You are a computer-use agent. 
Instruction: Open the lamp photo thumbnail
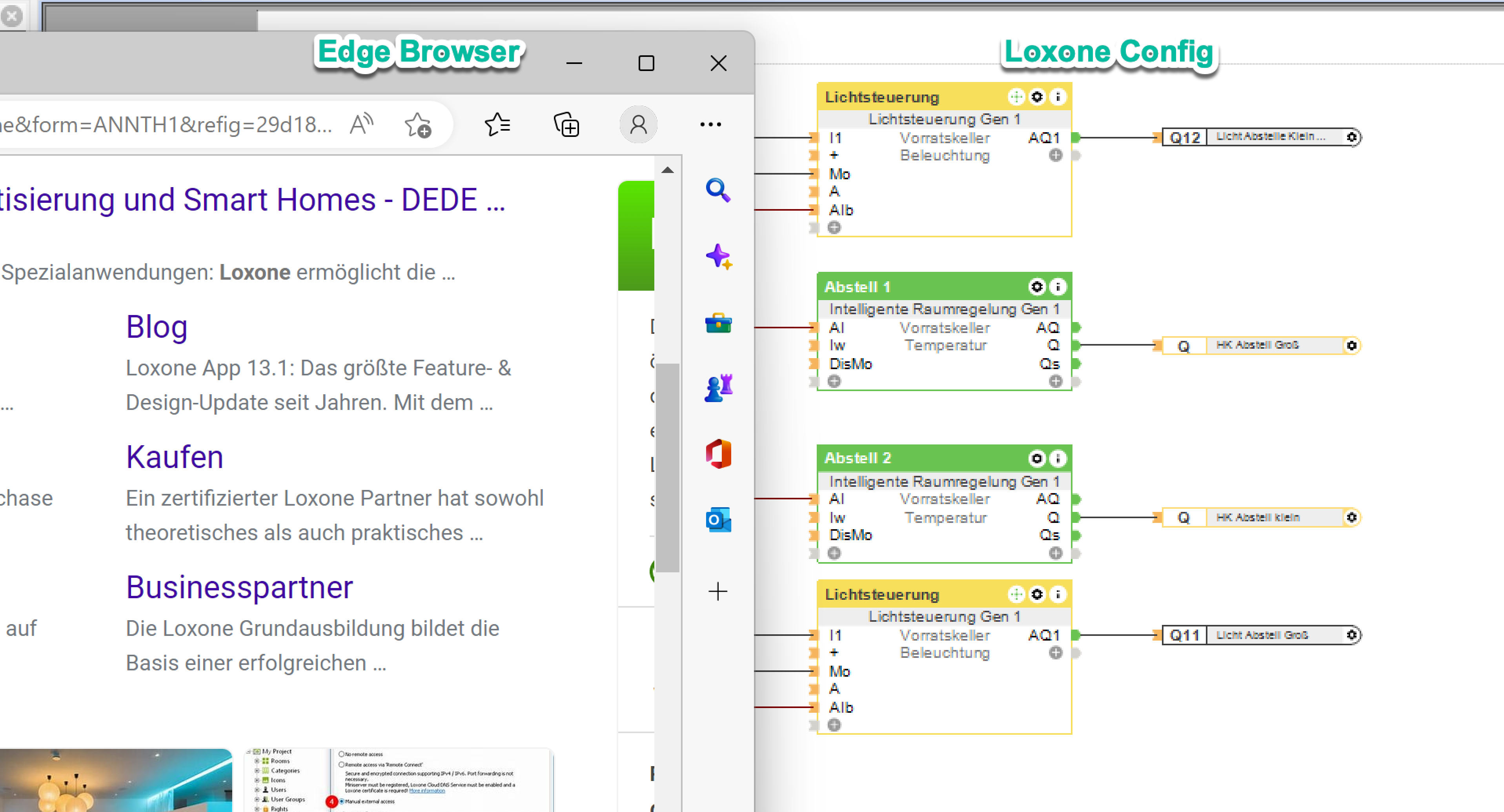[x=116, y=781]
